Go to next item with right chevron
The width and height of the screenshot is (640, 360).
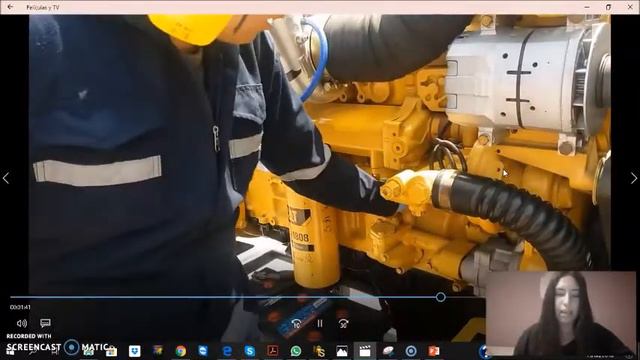point(633,178)
